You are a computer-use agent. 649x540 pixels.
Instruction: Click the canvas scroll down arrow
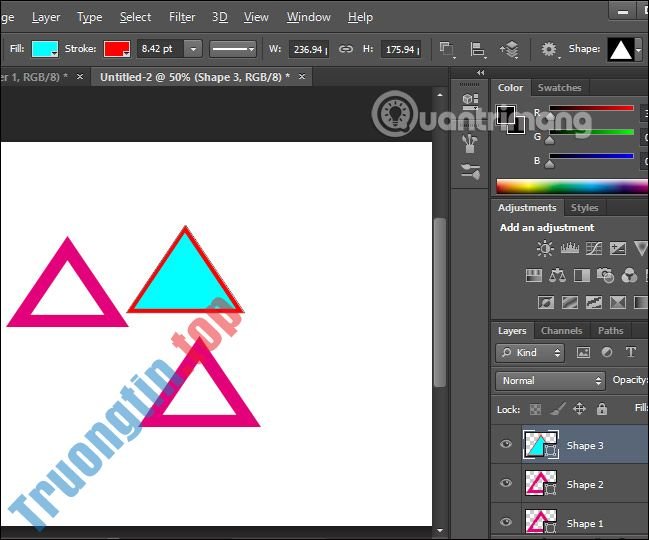coord(440,530)
